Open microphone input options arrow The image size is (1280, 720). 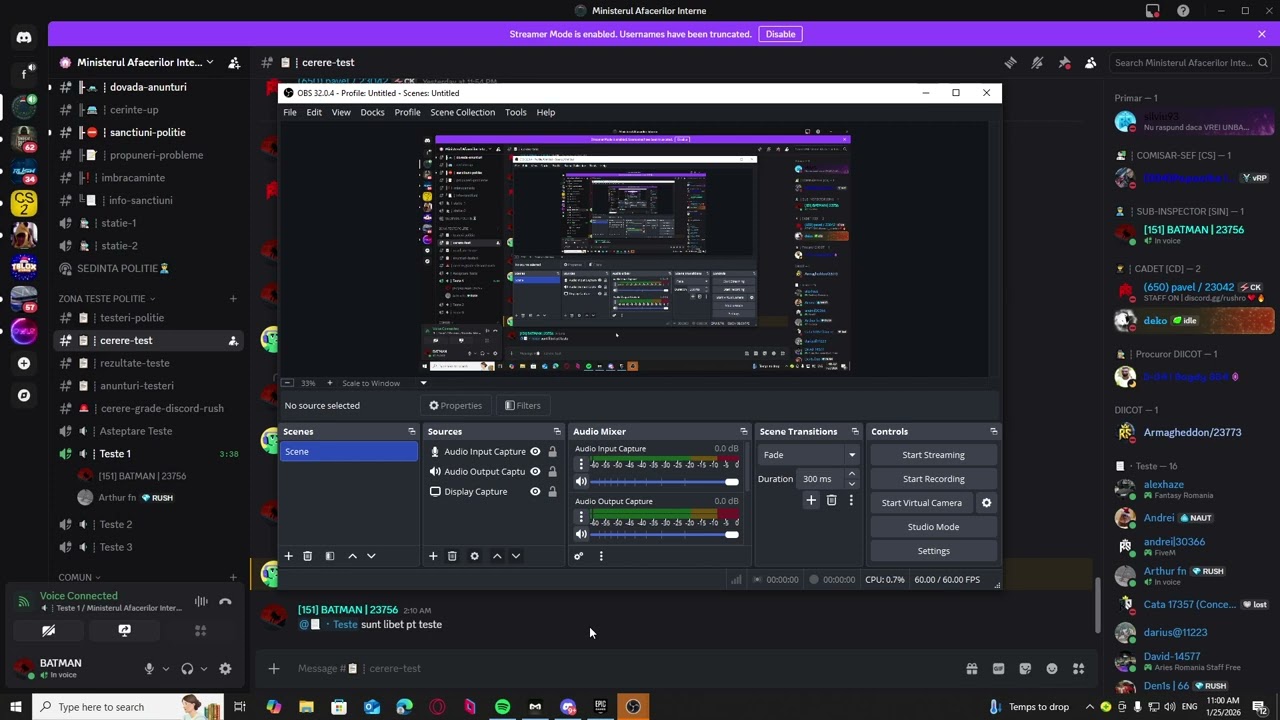point(166,669)
